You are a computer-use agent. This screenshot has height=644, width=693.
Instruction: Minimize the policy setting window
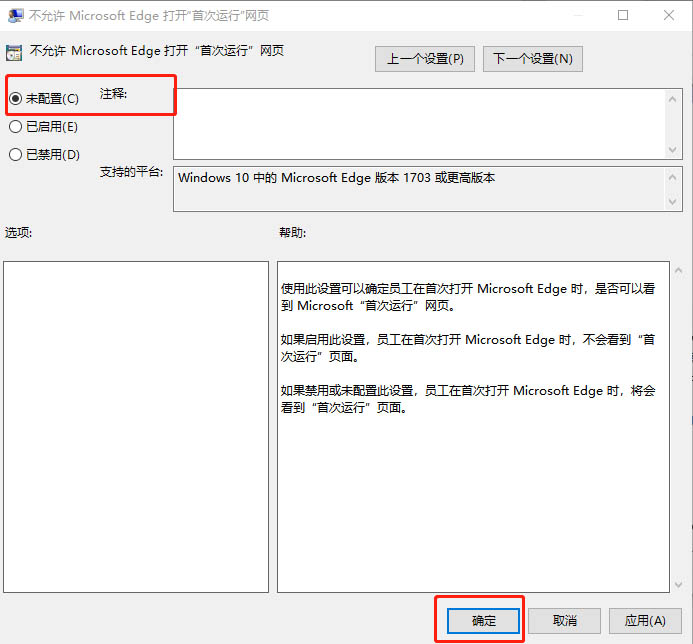point(577,15)
